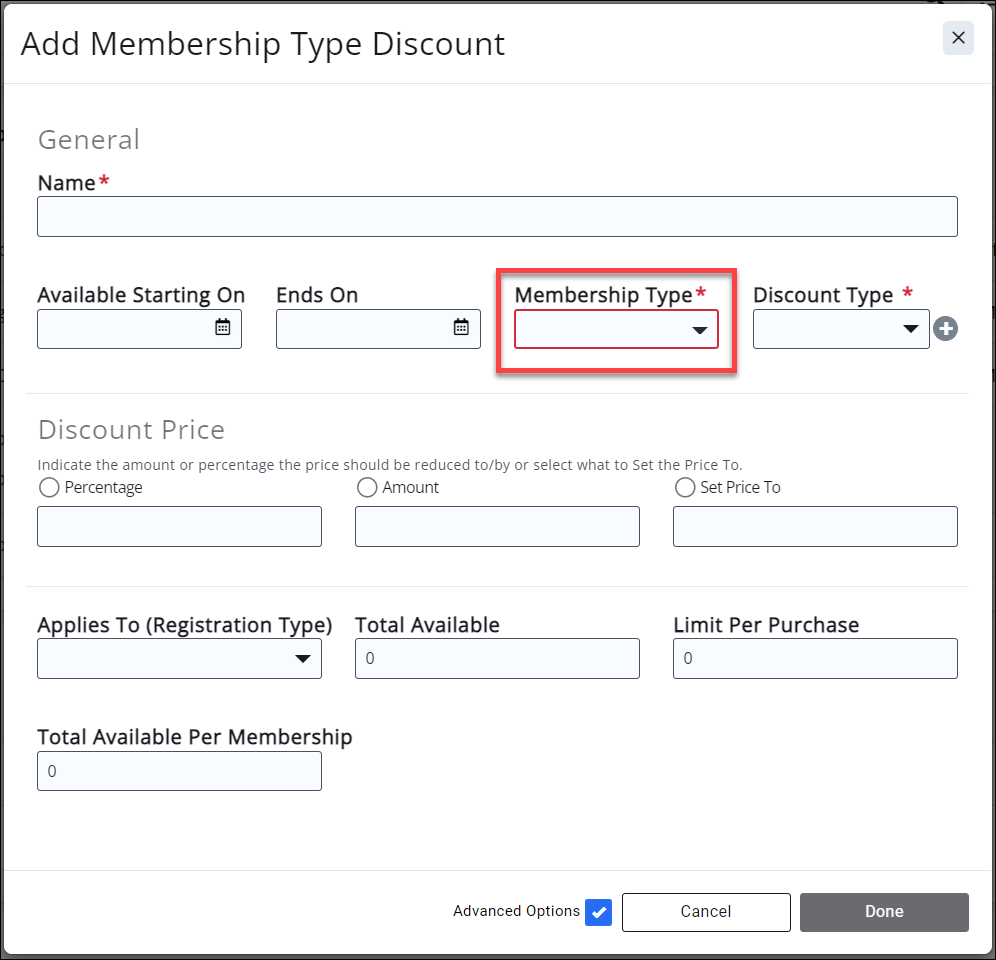The height and width of the screenshot is (960, 996).
Task: Click the Ends On date field
Action: [364, 329]
